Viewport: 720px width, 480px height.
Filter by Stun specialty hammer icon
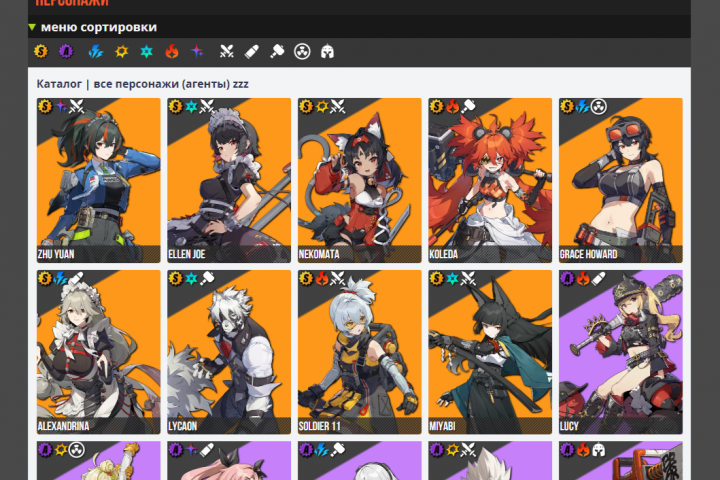[x=277, y=51]
